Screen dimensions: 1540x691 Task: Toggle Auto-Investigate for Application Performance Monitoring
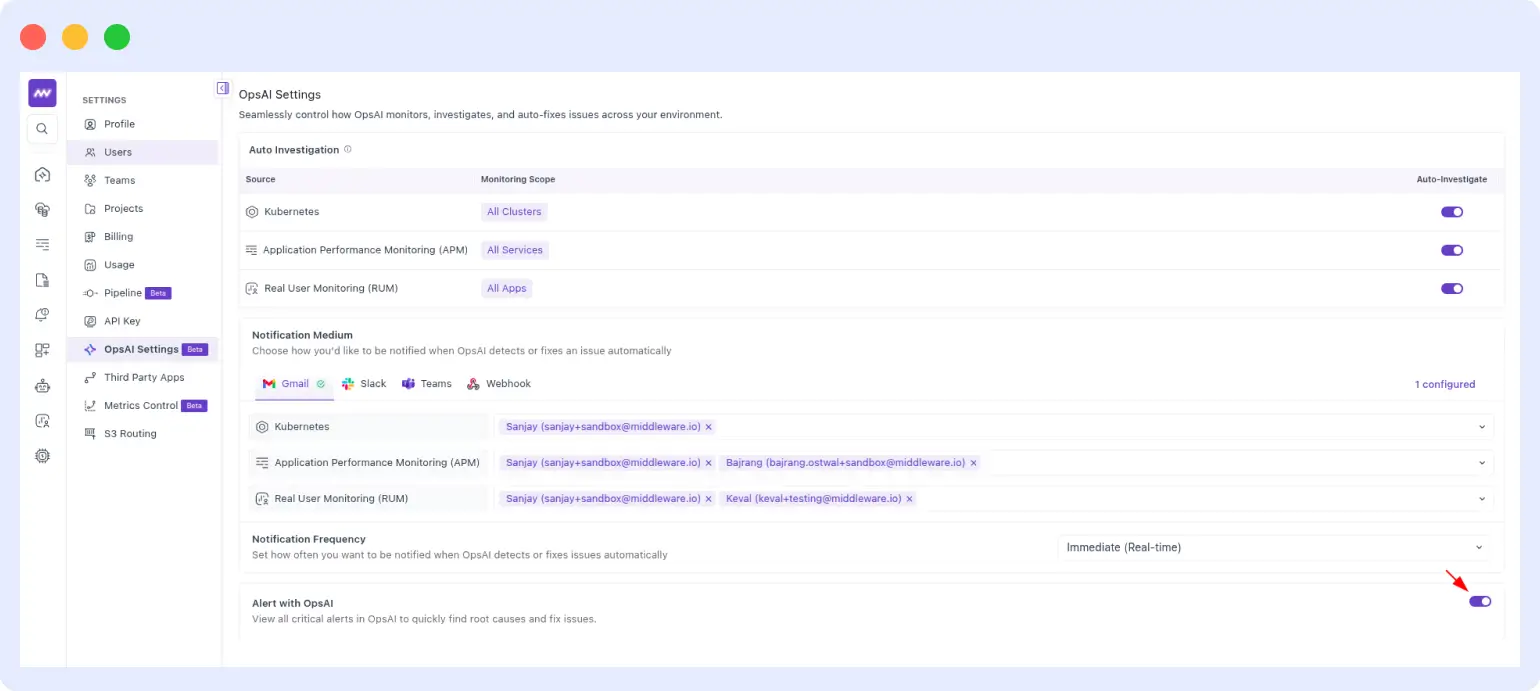[1452, 250]
